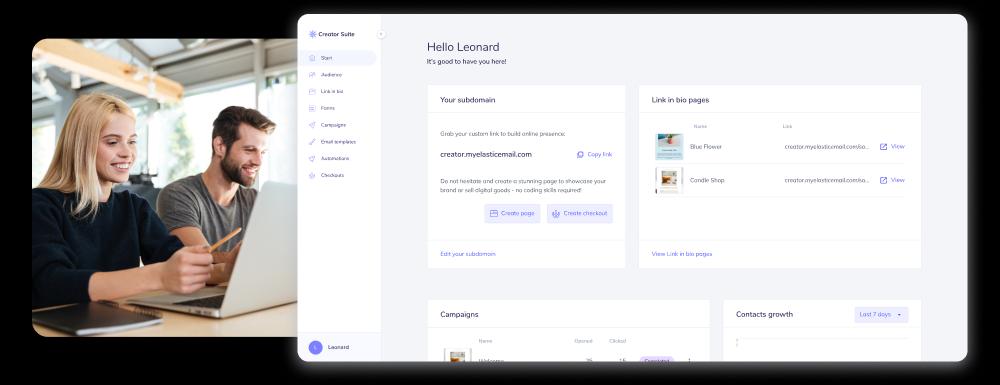The height and width of the screenshot is (385, 1000).
Task: Click the external-link icon for Blue Flower
Action: click(x=883, y=147)
